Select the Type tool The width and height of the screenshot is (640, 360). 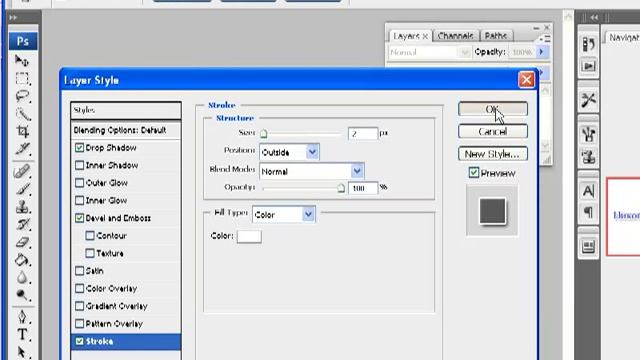pyautogui.click(x=22, y=334)
